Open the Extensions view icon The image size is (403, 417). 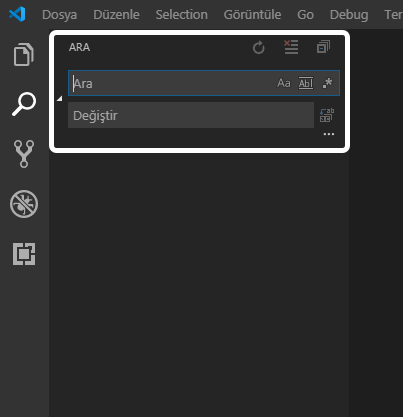pyautogui.click(x=24, y=254)
